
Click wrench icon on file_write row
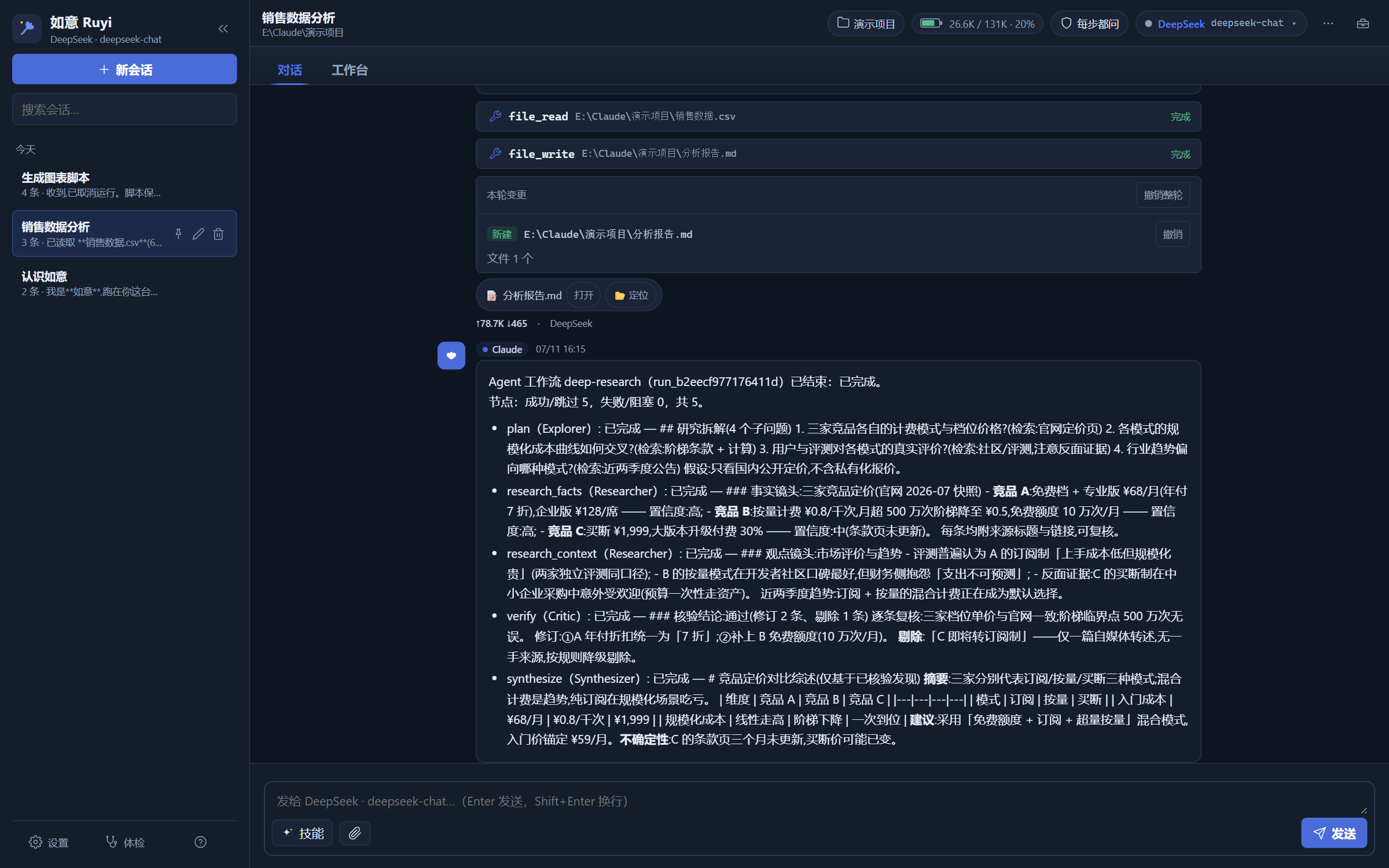coord(495,154)
